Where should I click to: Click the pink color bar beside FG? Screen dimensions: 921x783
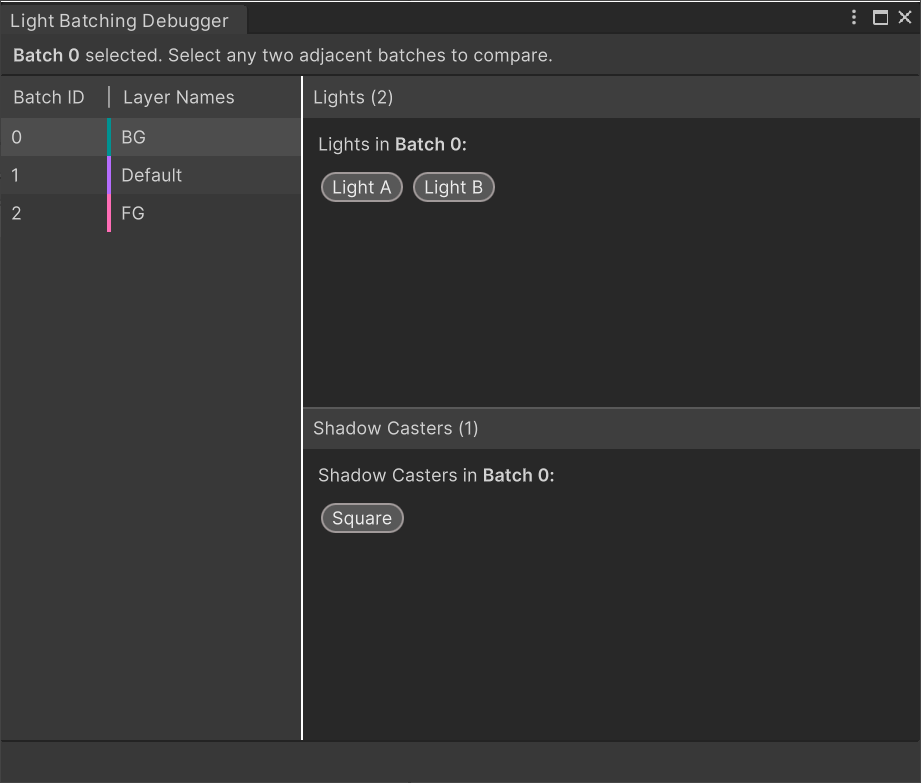[x=109, y=212]
